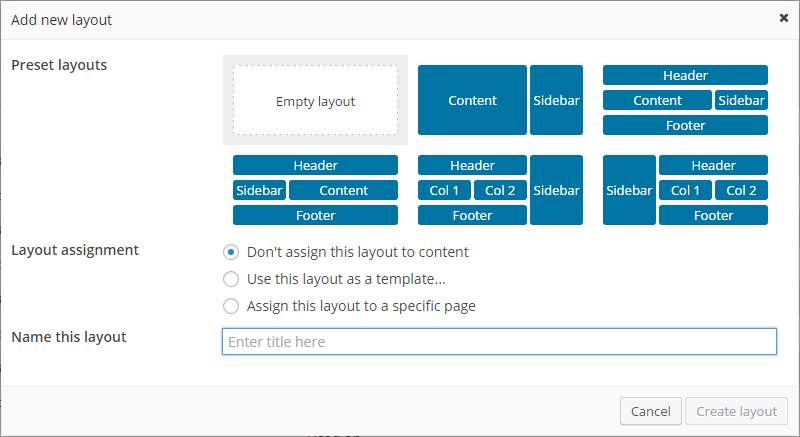Select the Header, Sidebar, Content, Footer preset
The image size is (800, 437).
[x=315, y=190]
